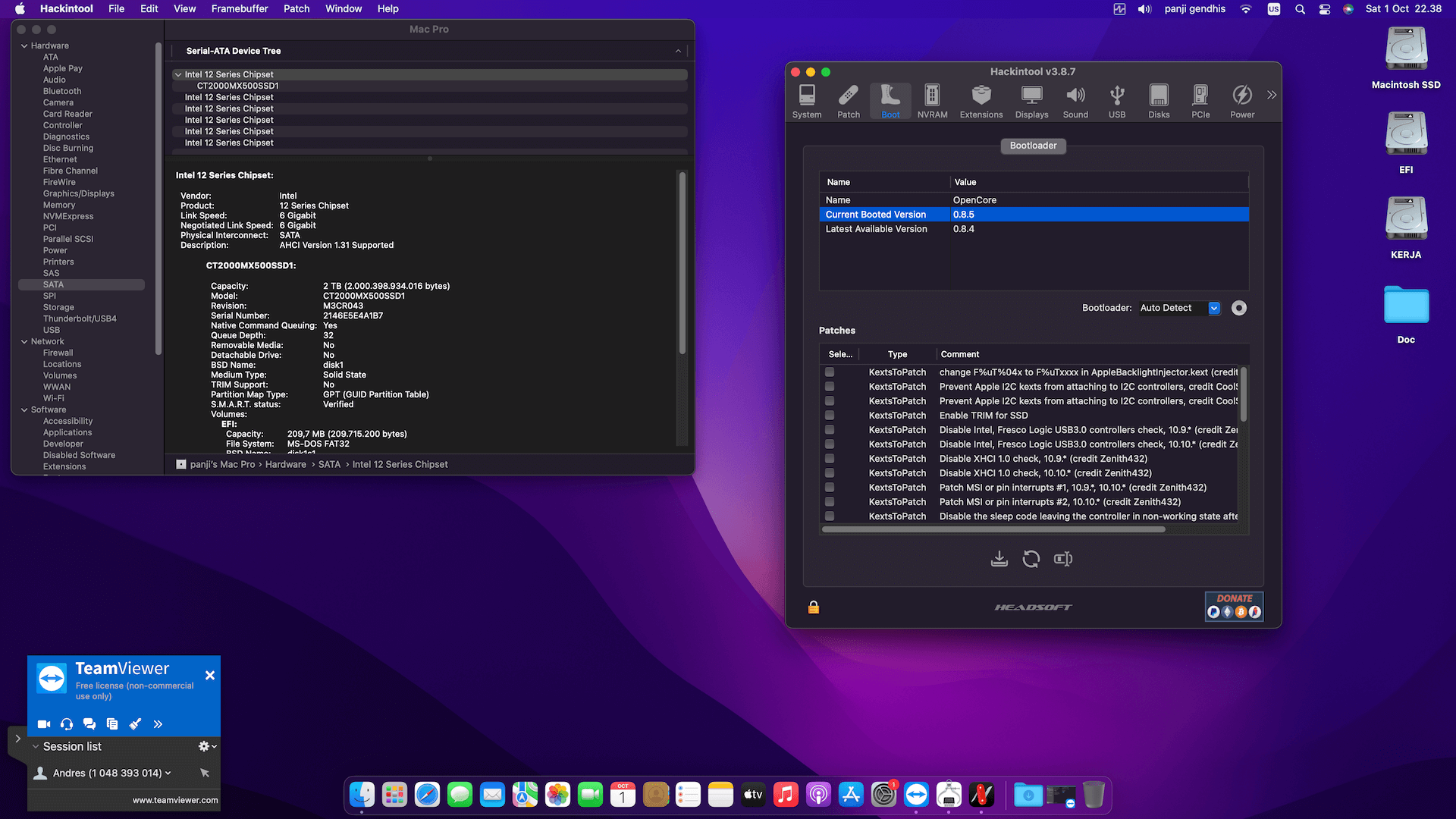Expand TeamViewer more options chevrons
Image resolution: width=1456 pixels, height=819 pixels.
pyautogui.click(x=158, y=724)
